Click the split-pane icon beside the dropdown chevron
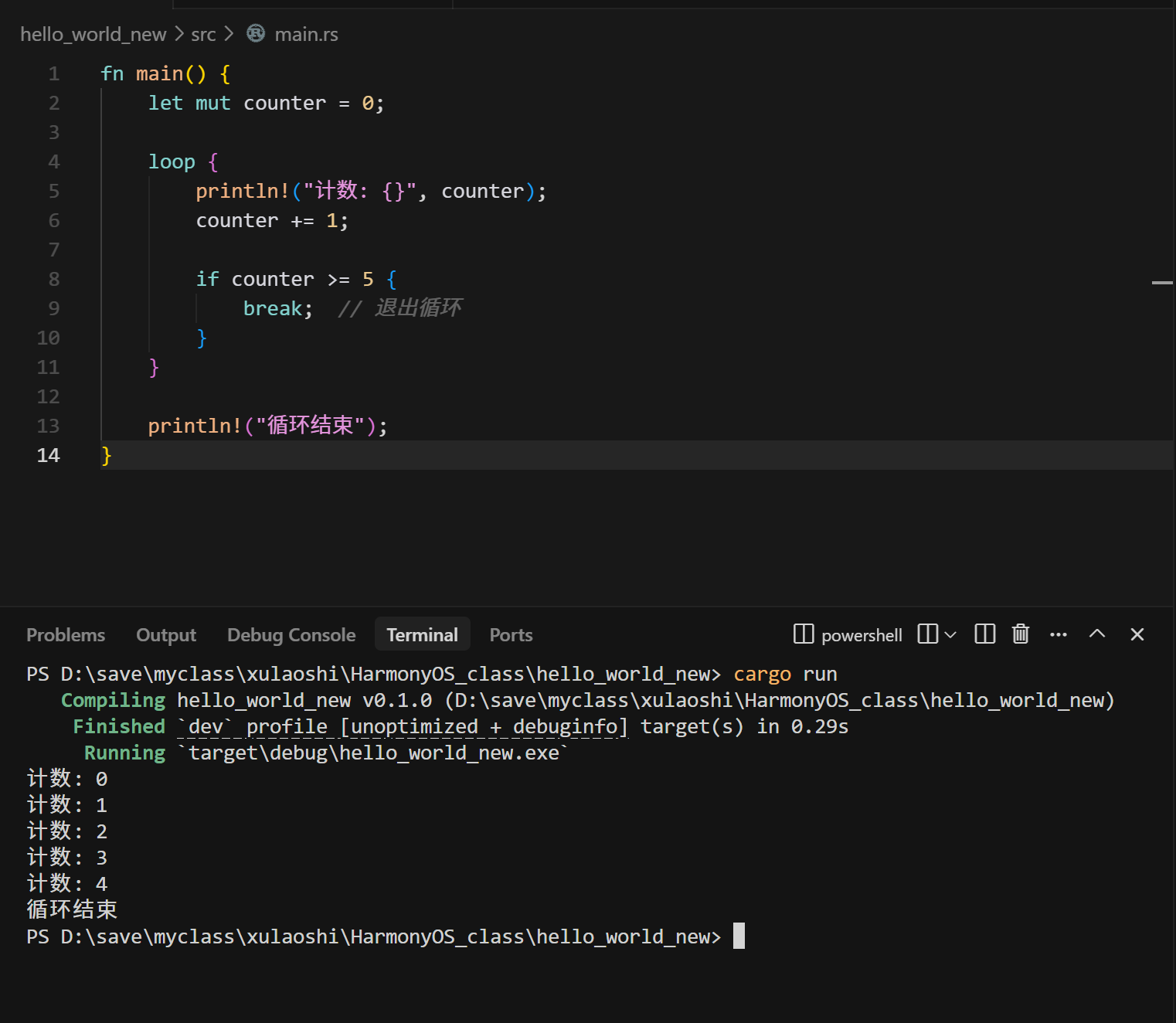Image resolution: width=1176 pixels, height=1023 pixels. point(927,634)
